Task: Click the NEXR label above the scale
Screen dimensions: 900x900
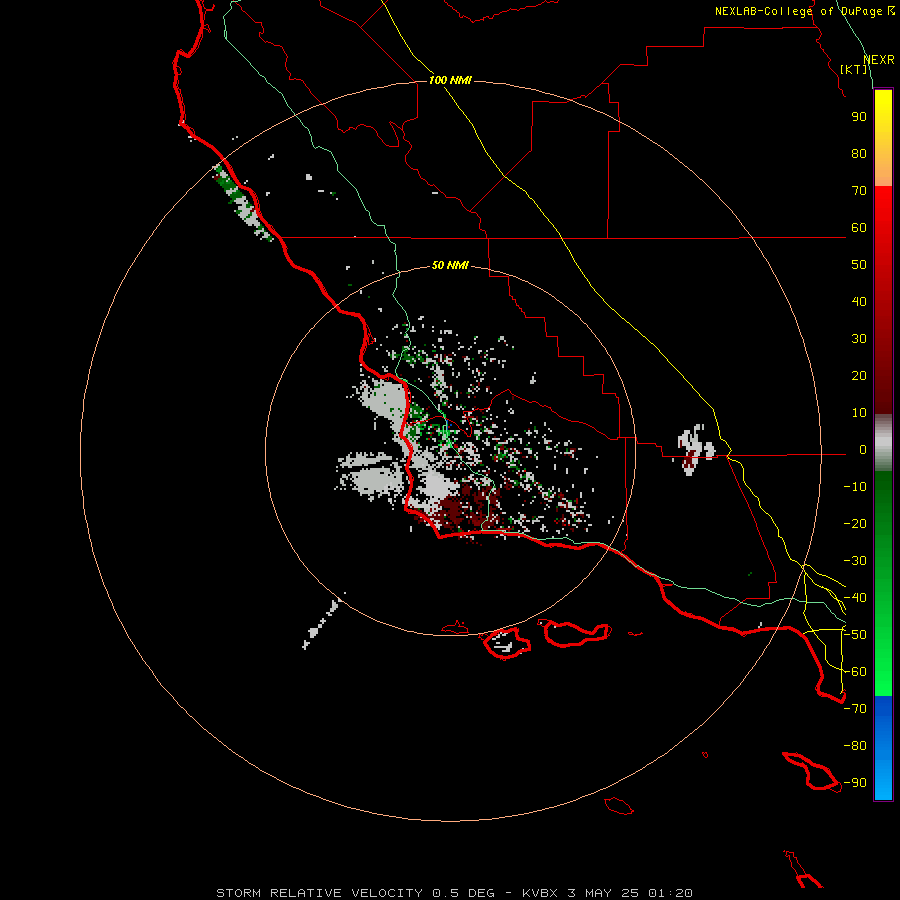Action: [879, 60]
